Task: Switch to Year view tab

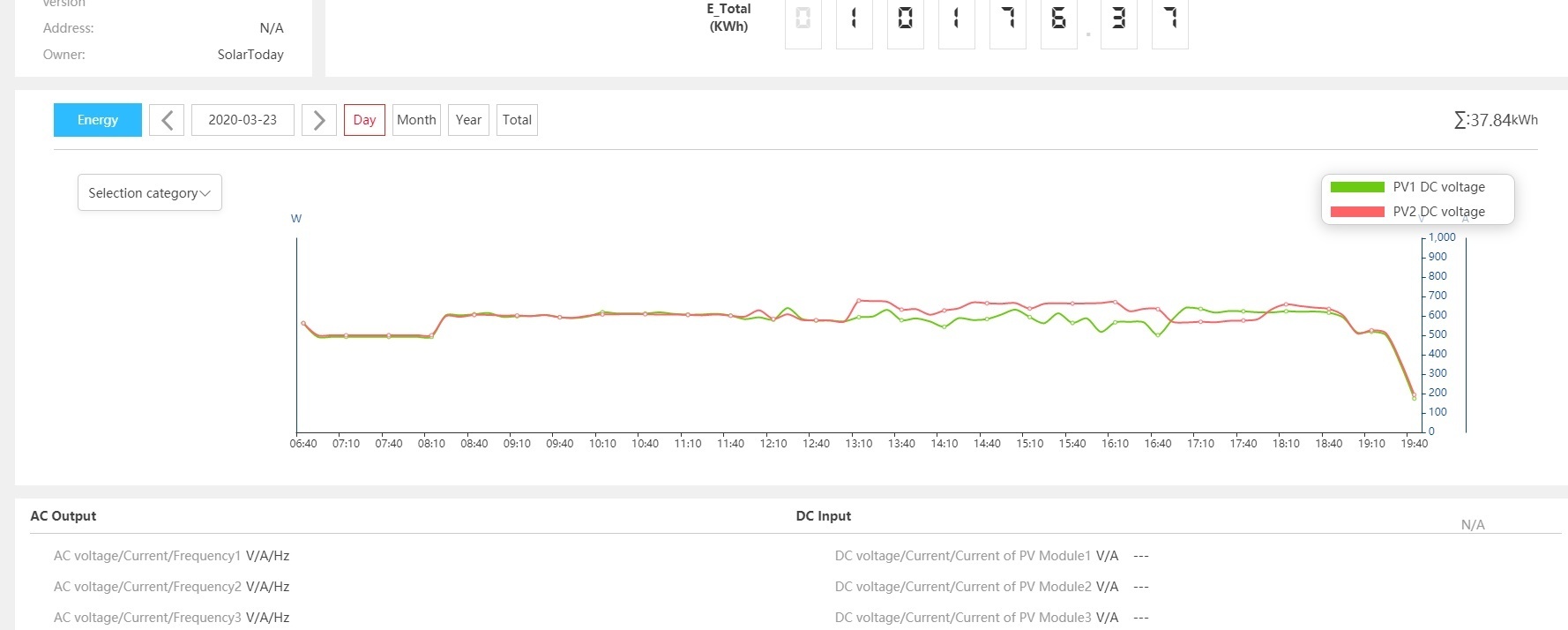Action: (468, 120)
